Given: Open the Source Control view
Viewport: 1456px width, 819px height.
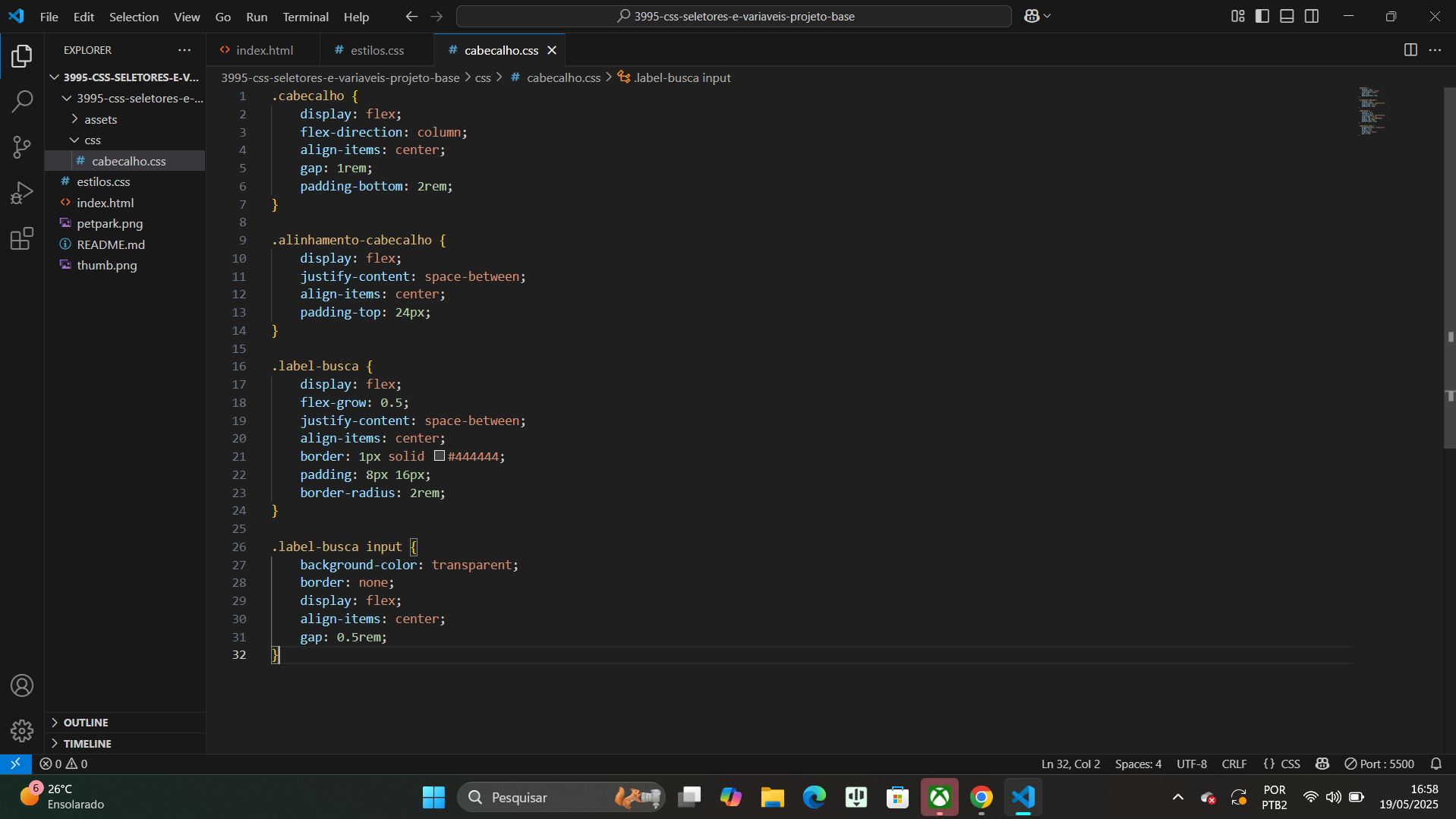Looking at the screenshot, I should click(22, 147).
